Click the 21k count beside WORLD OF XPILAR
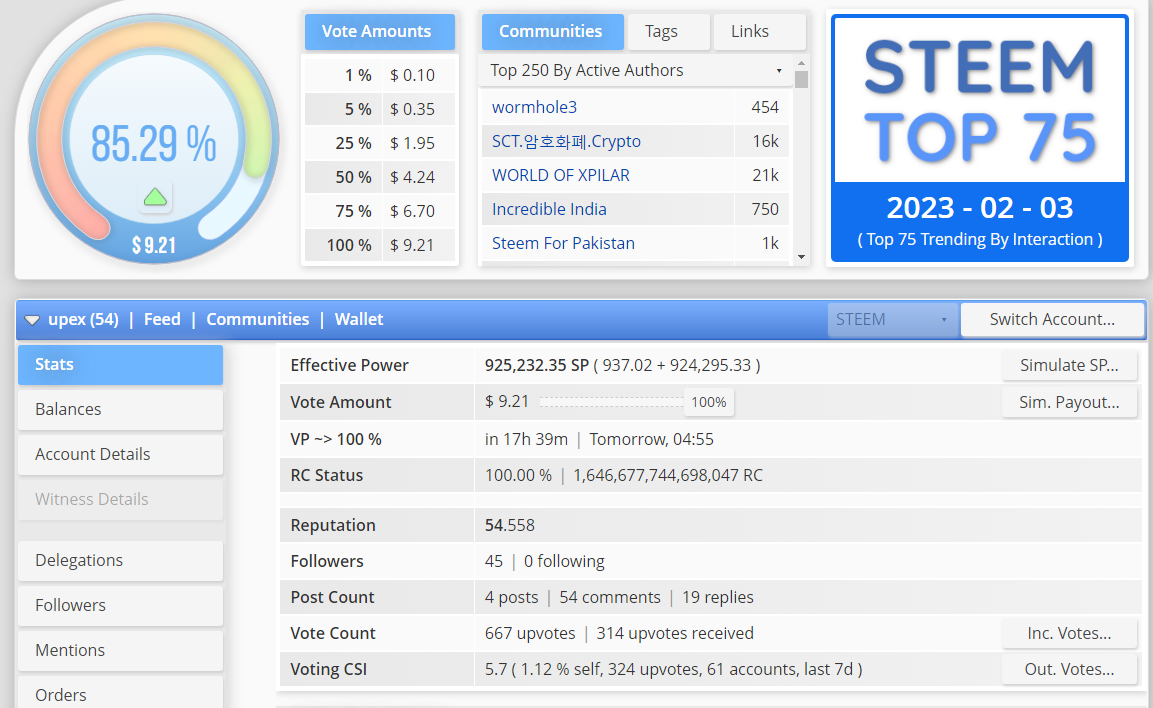 click(765, 176)
